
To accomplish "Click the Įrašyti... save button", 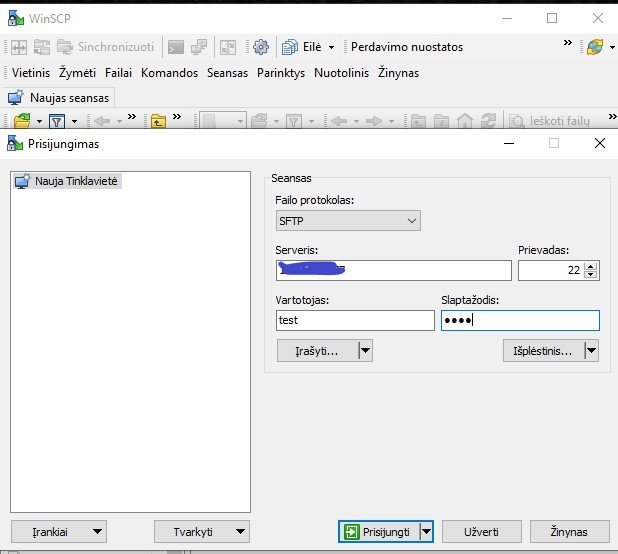I will (x=318, y=351).
